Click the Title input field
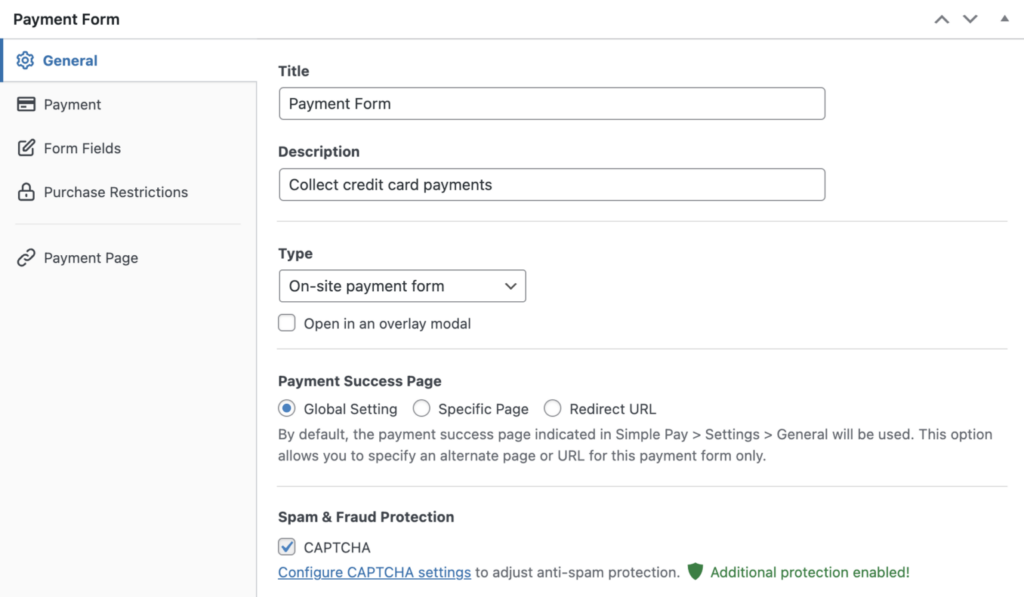This screenshot has width=1024, height=597. [551, 104]
